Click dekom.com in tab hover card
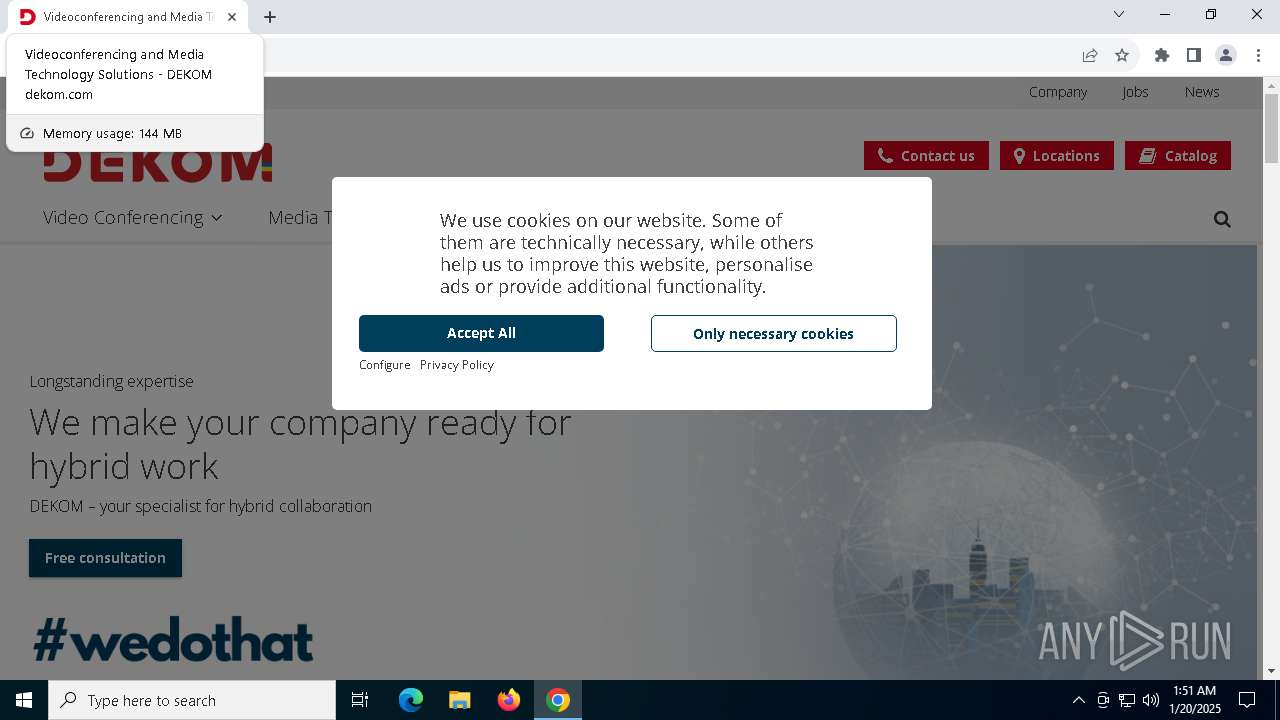 (59, 94)
